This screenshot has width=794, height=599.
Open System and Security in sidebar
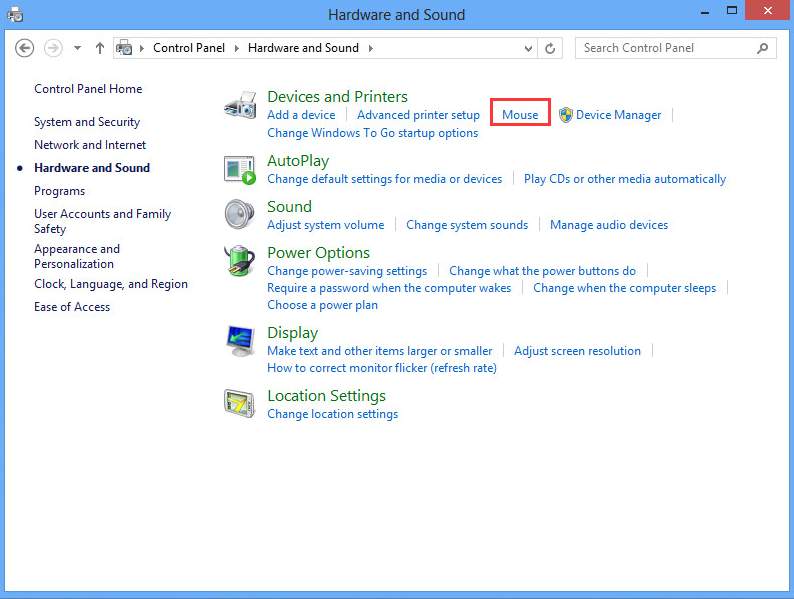click(x=87, y=122)
